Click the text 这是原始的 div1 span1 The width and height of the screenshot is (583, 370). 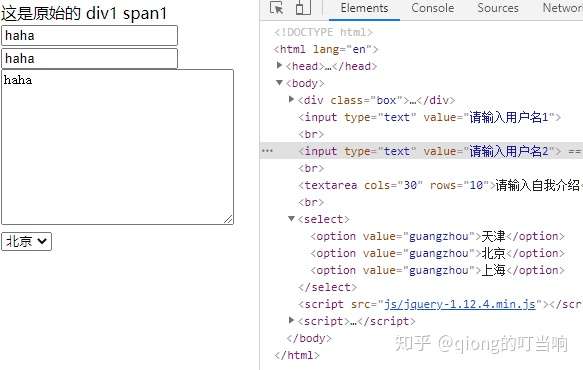(x=84, y=13)
